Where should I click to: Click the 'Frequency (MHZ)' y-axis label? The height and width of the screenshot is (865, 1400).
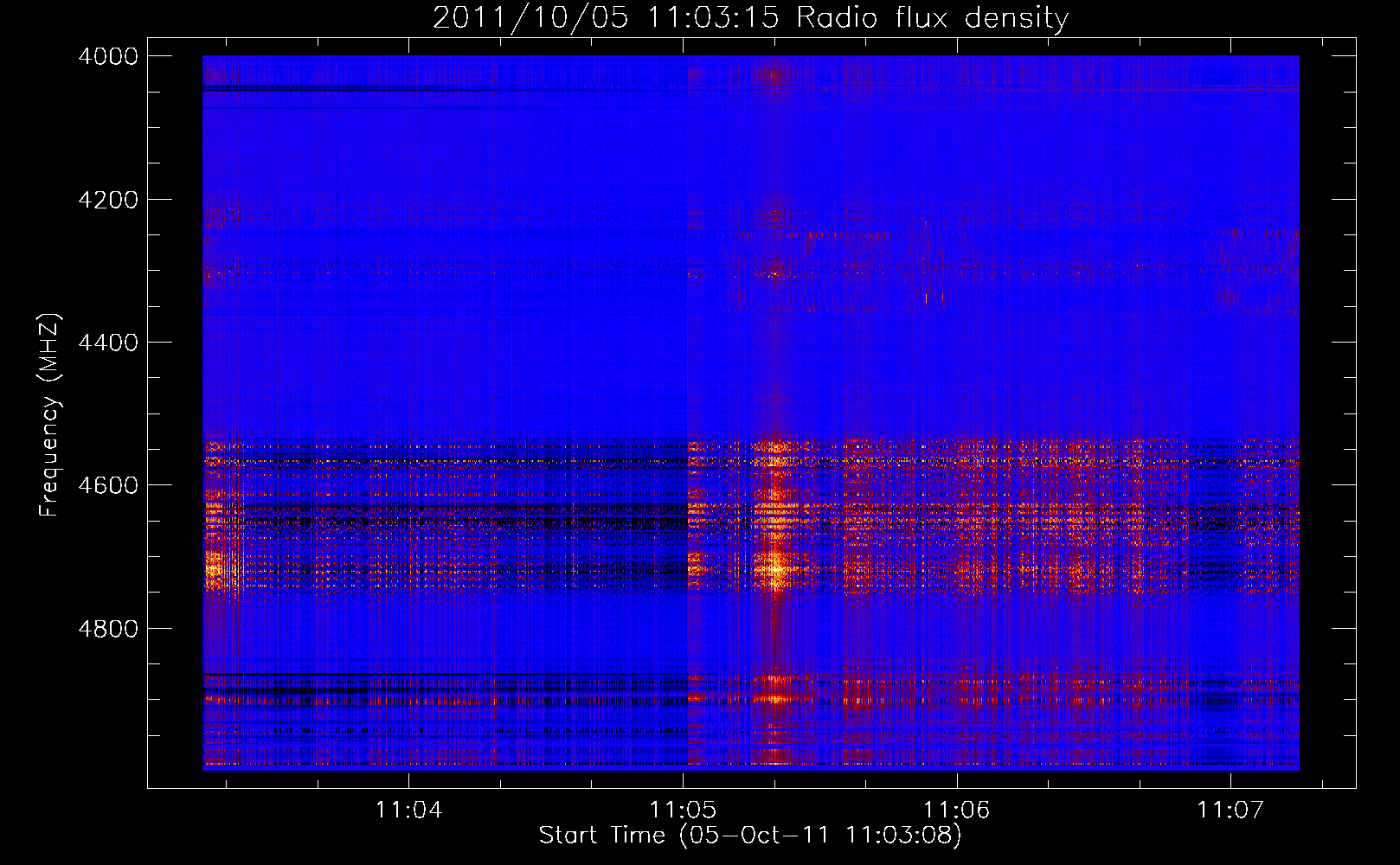[x=49, y=415]
